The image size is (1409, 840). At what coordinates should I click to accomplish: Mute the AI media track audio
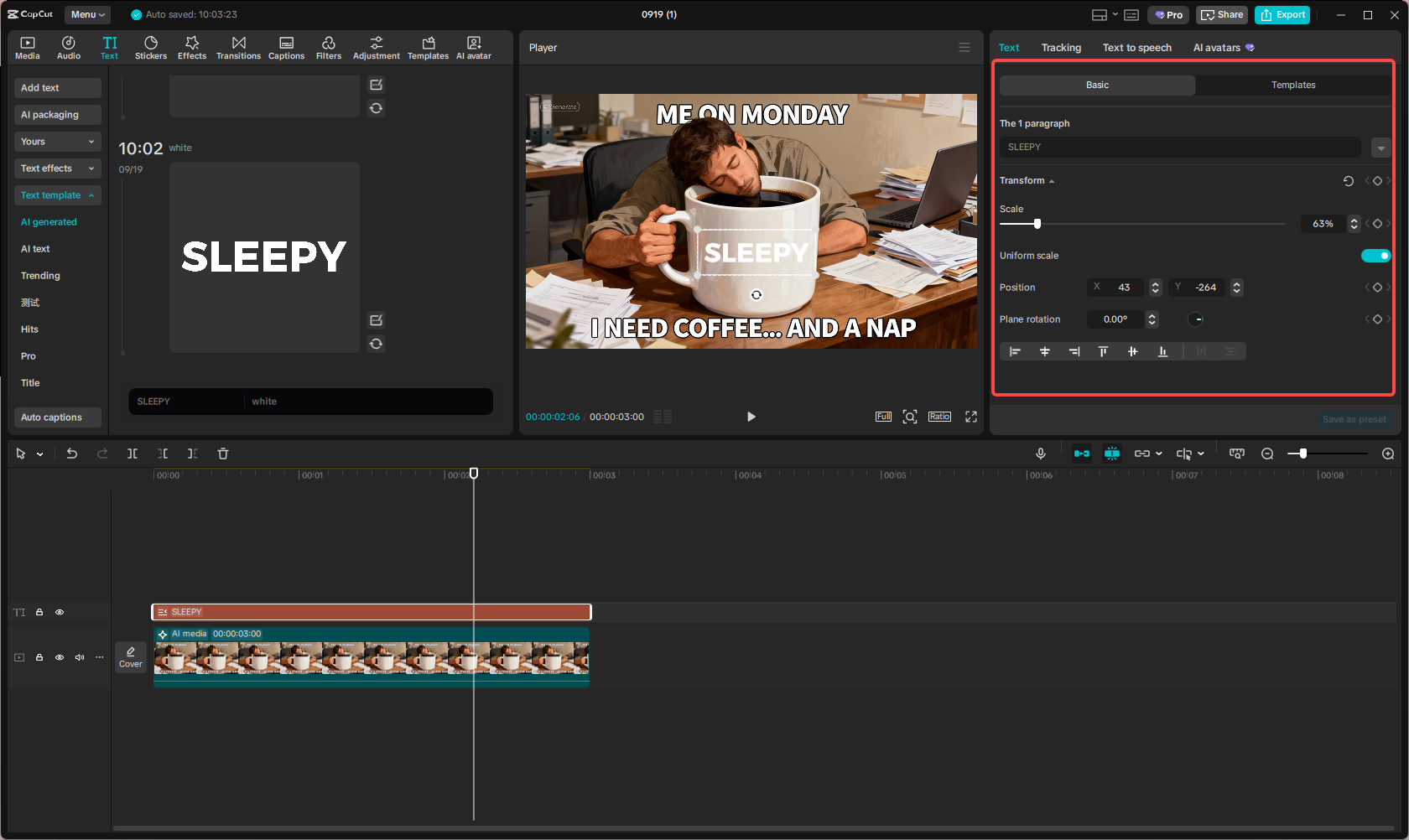[80, 657]
